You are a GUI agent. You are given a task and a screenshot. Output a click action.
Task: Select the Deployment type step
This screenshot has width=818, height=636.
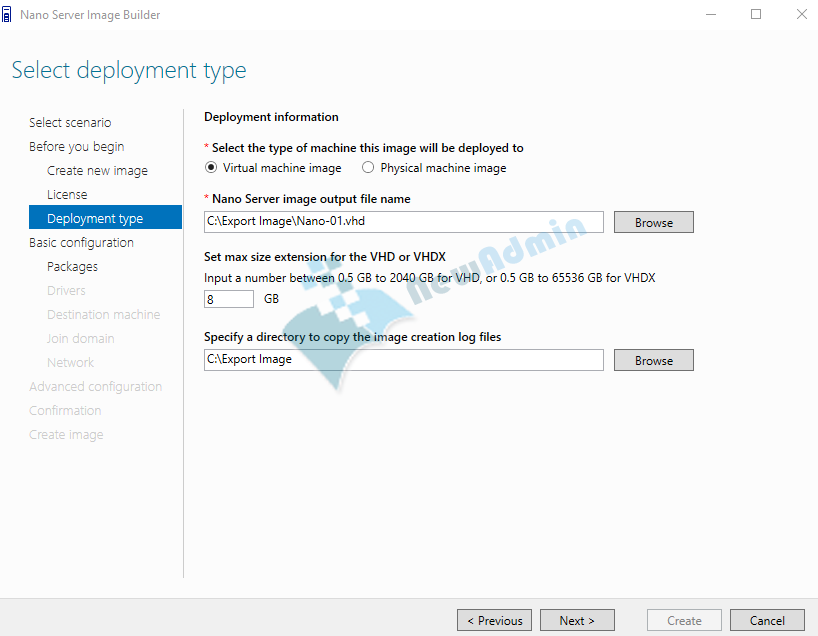[95, 219]
